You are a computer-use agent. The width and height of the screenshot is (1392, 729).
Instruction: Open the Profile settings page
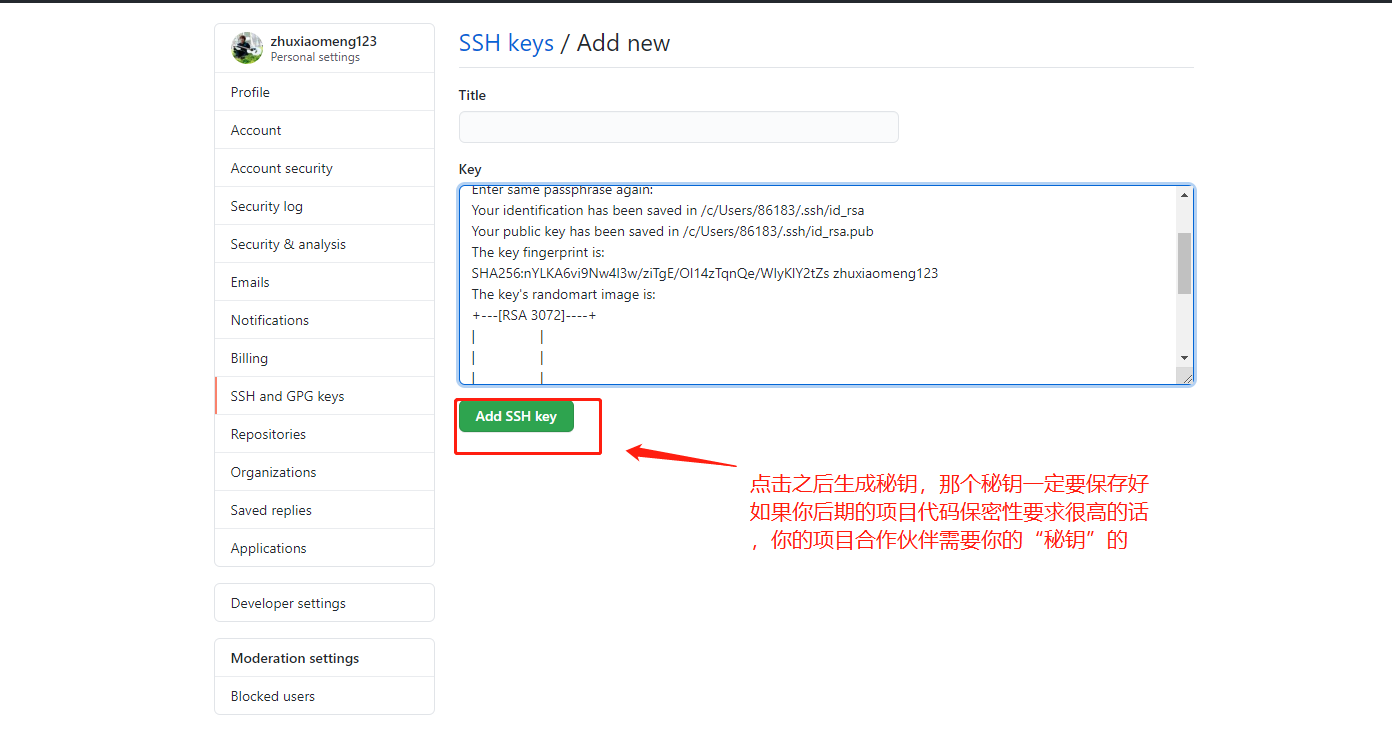[x=324, y=92]
